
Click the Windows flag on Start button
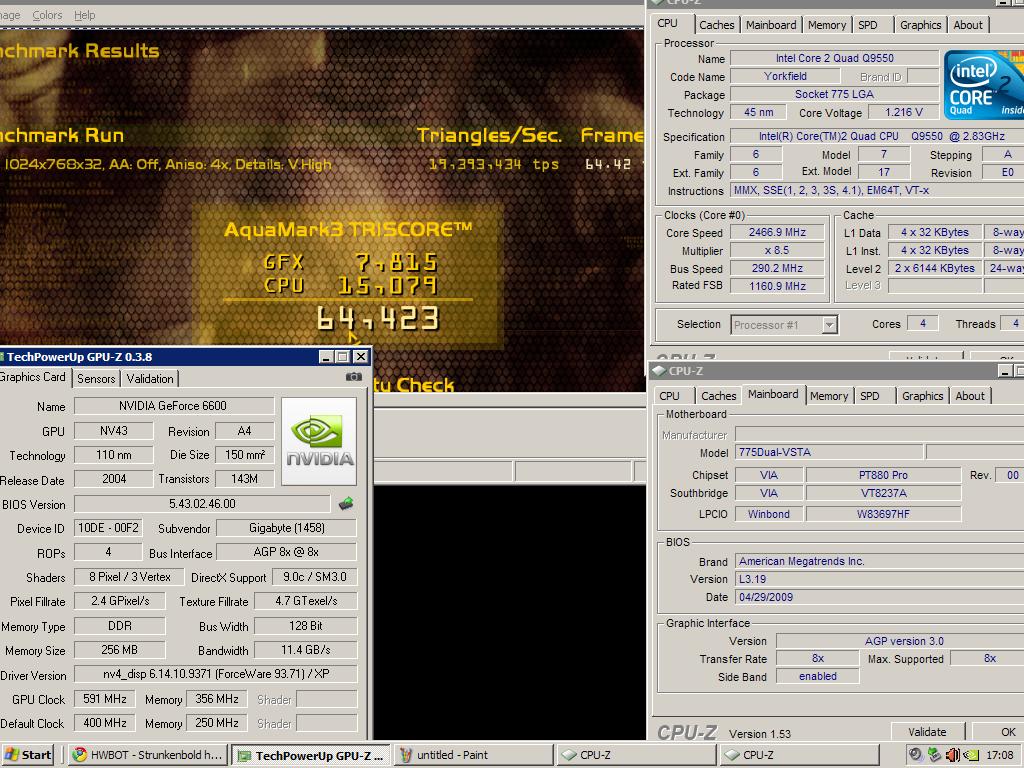click(11, 755)
